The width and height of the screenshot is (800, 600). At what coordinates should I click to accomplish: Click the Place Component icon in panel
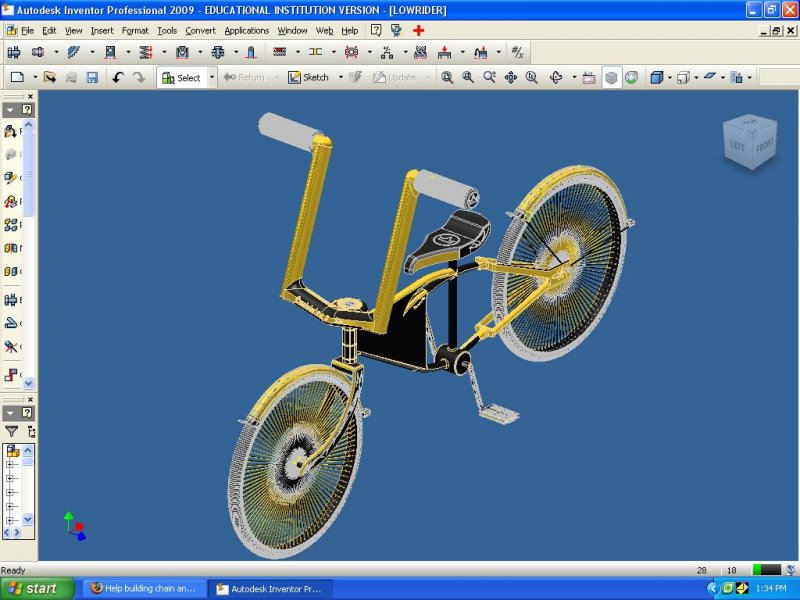10,131
